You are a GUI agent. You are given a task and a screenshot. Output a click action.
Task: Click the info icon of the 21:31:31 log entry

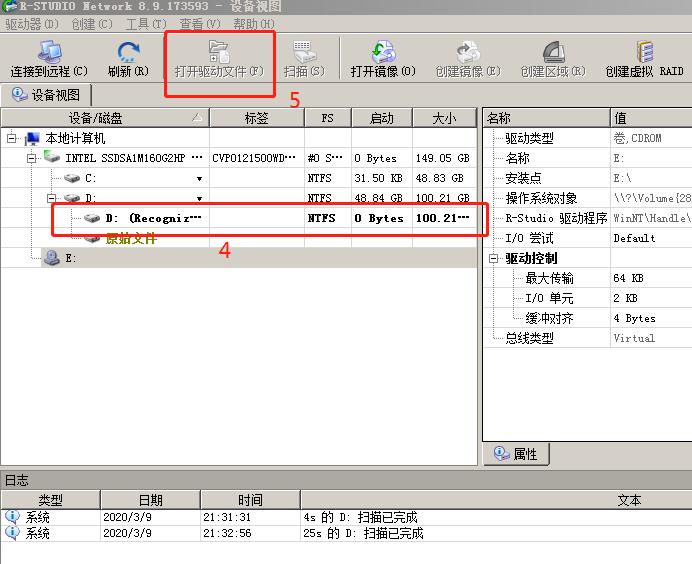(x=12, y=516)
